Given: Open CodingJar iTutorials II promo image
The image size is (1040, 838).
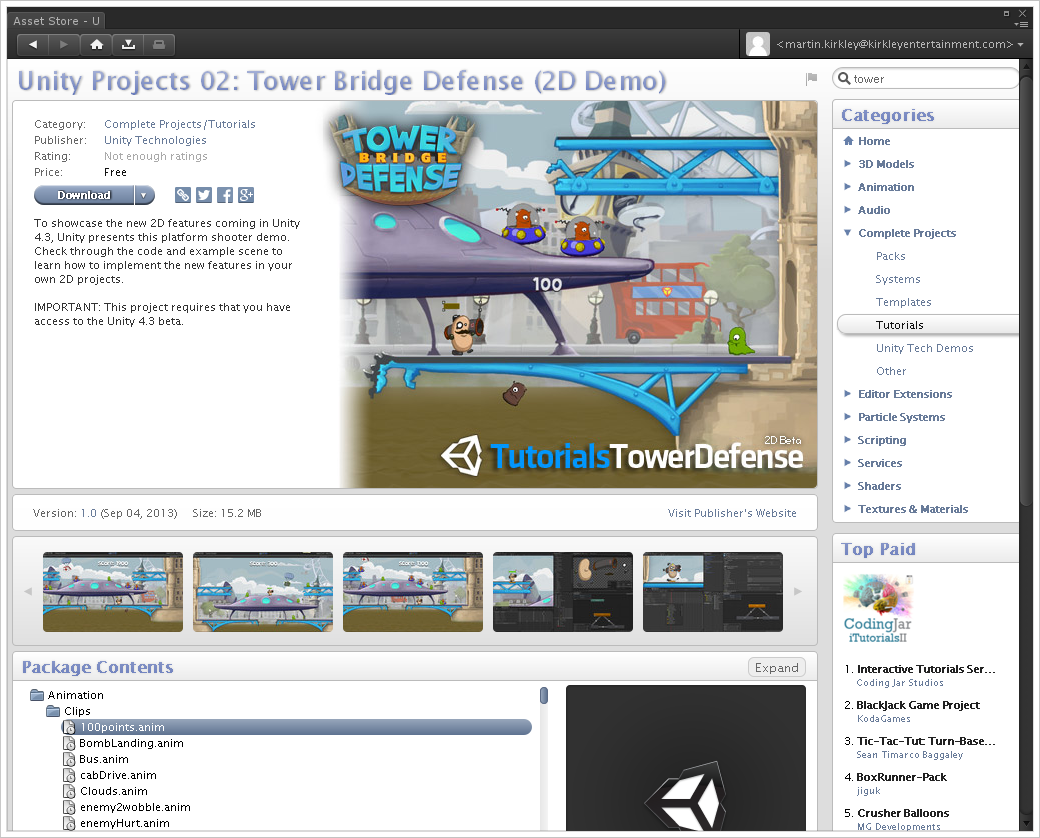Looking at the screenshot, I should tap(878, 608).
